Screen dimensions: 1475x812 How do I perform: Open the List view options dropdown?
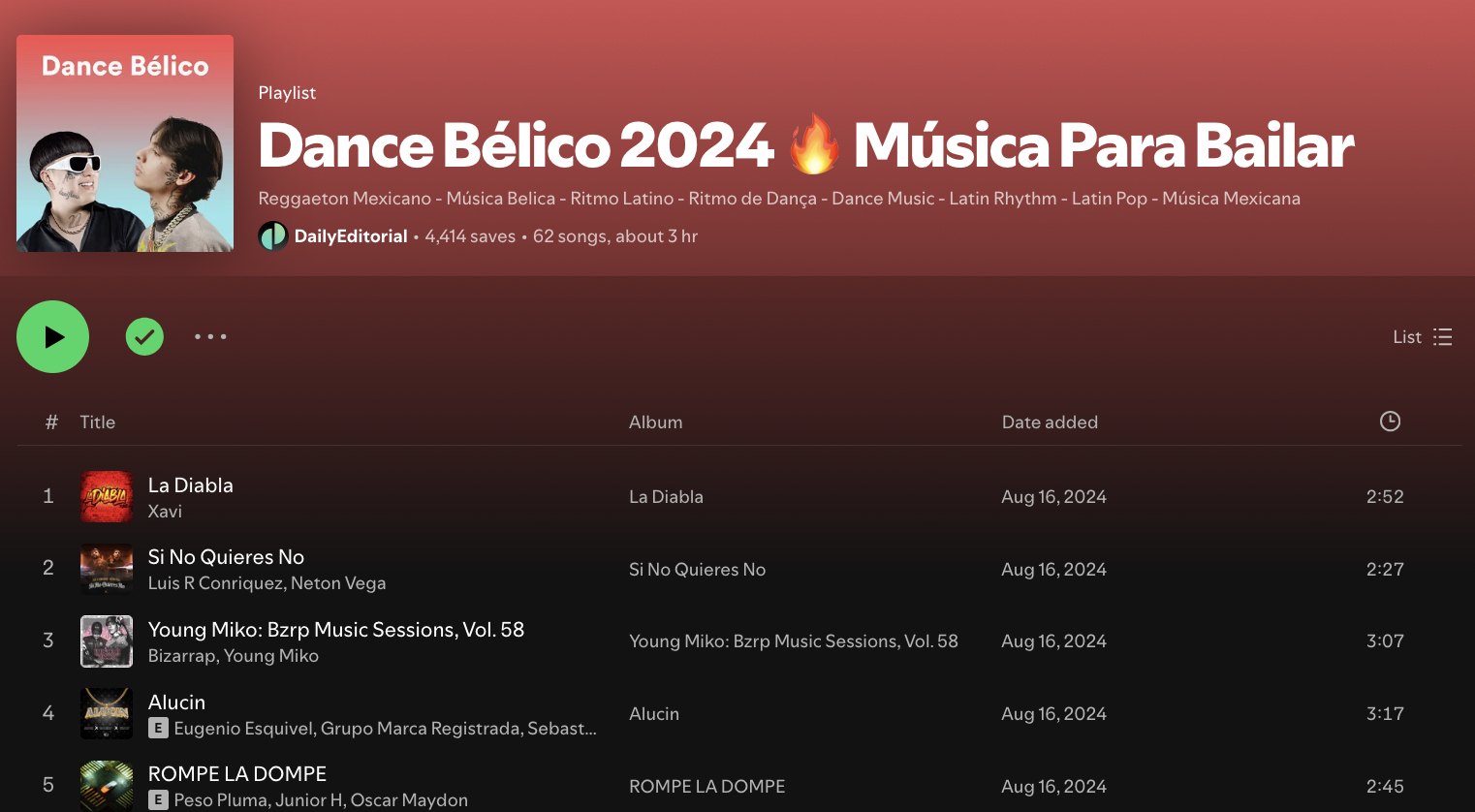coord(1423,336)
